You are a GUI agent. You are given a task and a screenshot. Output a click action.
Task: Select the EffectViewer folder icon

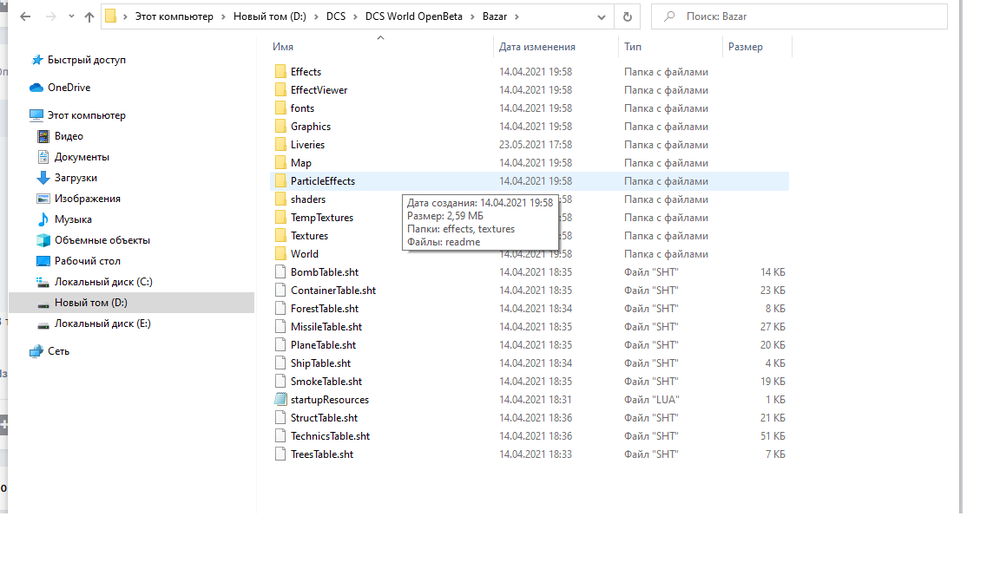pyautogui.click(x=281, y=90)
